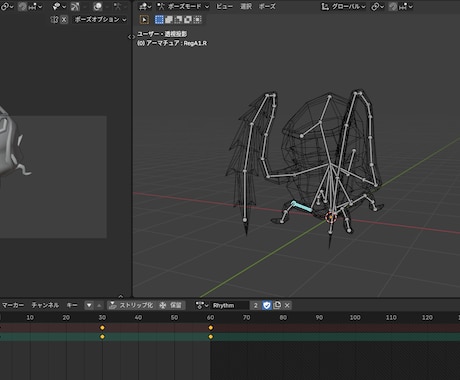
Task: Open the ポーズモード mode dropdown
Action: click(183, 6)
